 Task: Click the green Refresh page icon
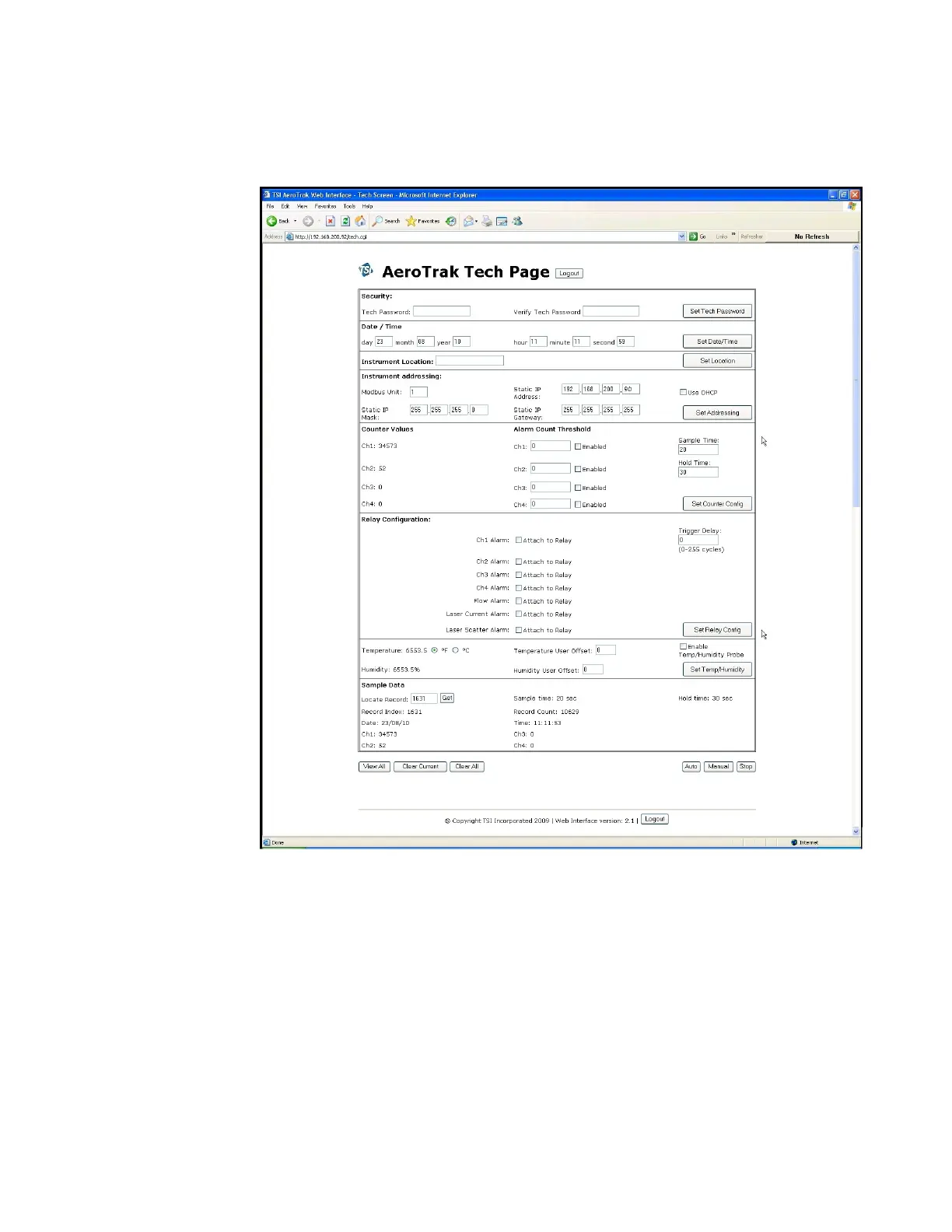tap(345, 221)
